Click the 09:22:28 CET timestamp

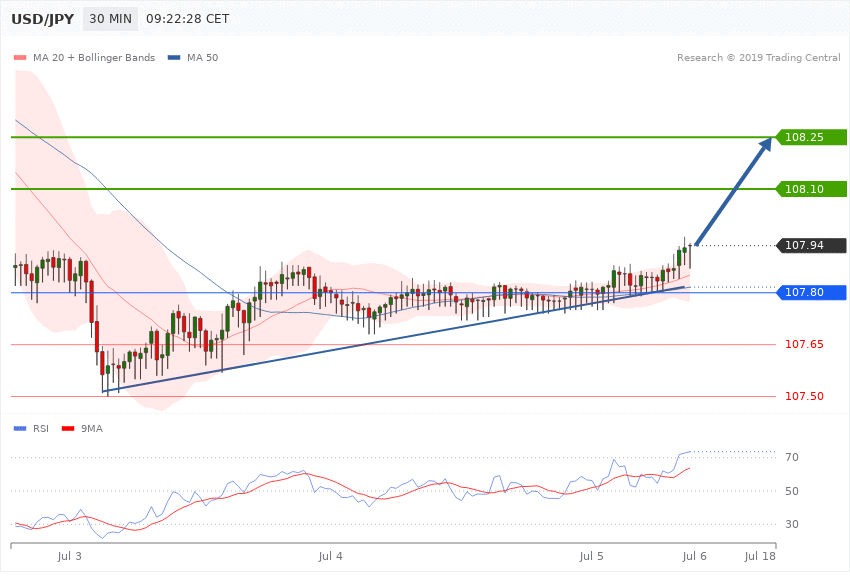click(188, 19)
